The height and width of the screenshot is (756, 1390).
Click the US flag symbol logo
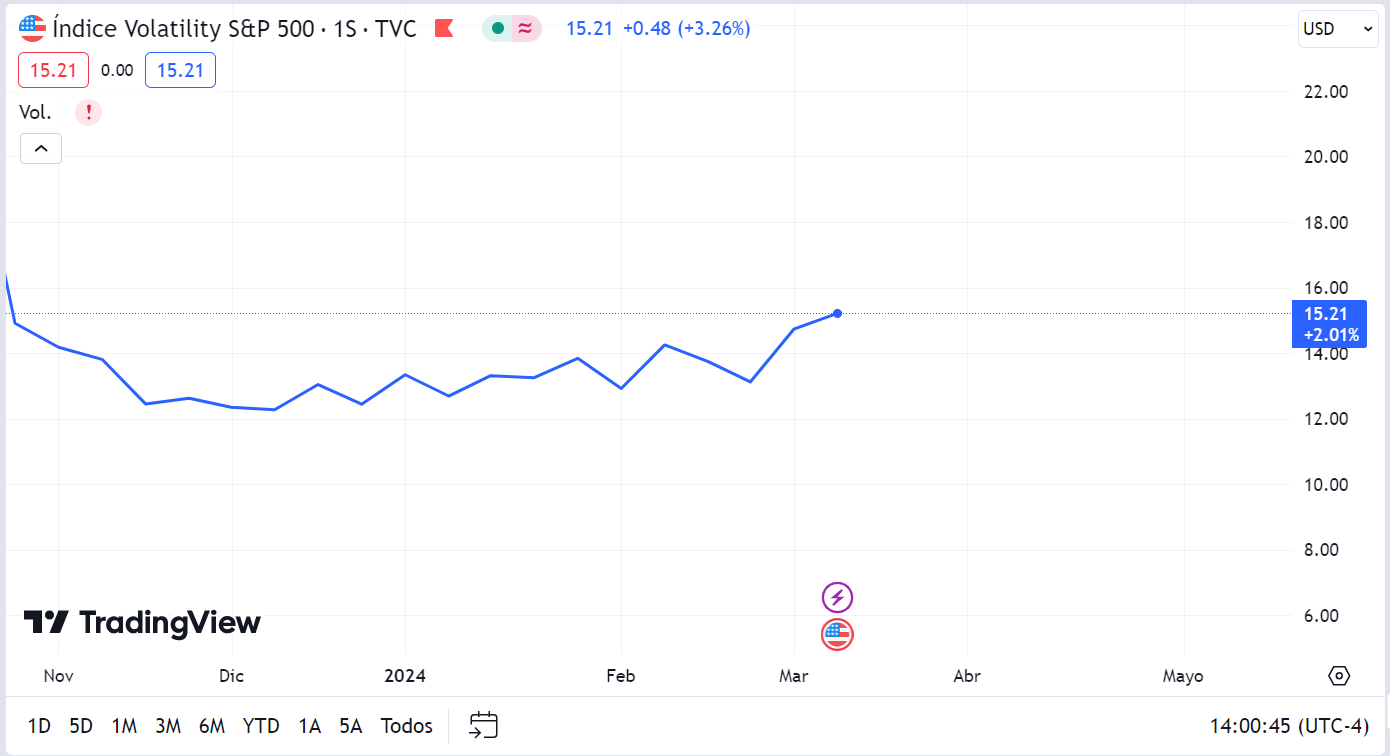[x=33, y=28]
